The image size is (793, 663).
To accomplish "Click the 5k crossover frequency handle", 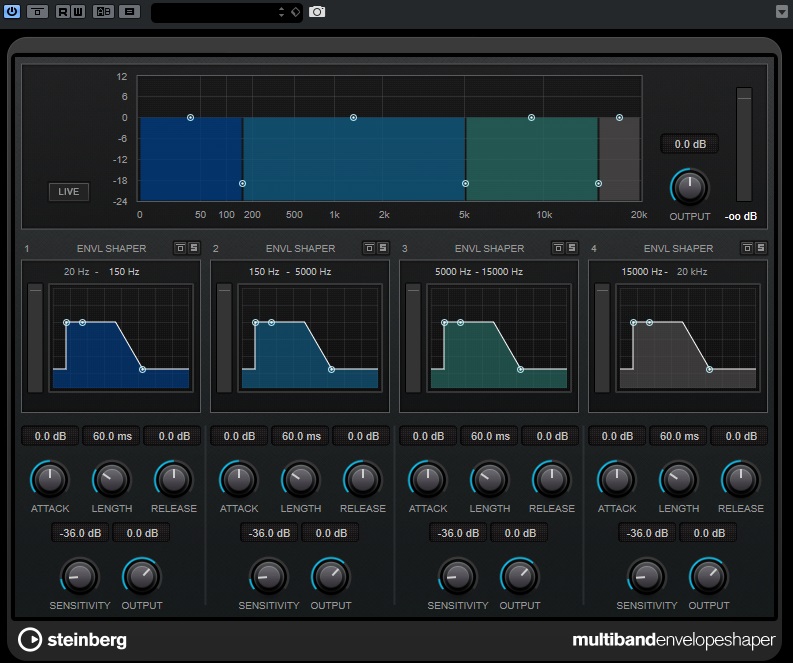I will click(x=465, y=184).
